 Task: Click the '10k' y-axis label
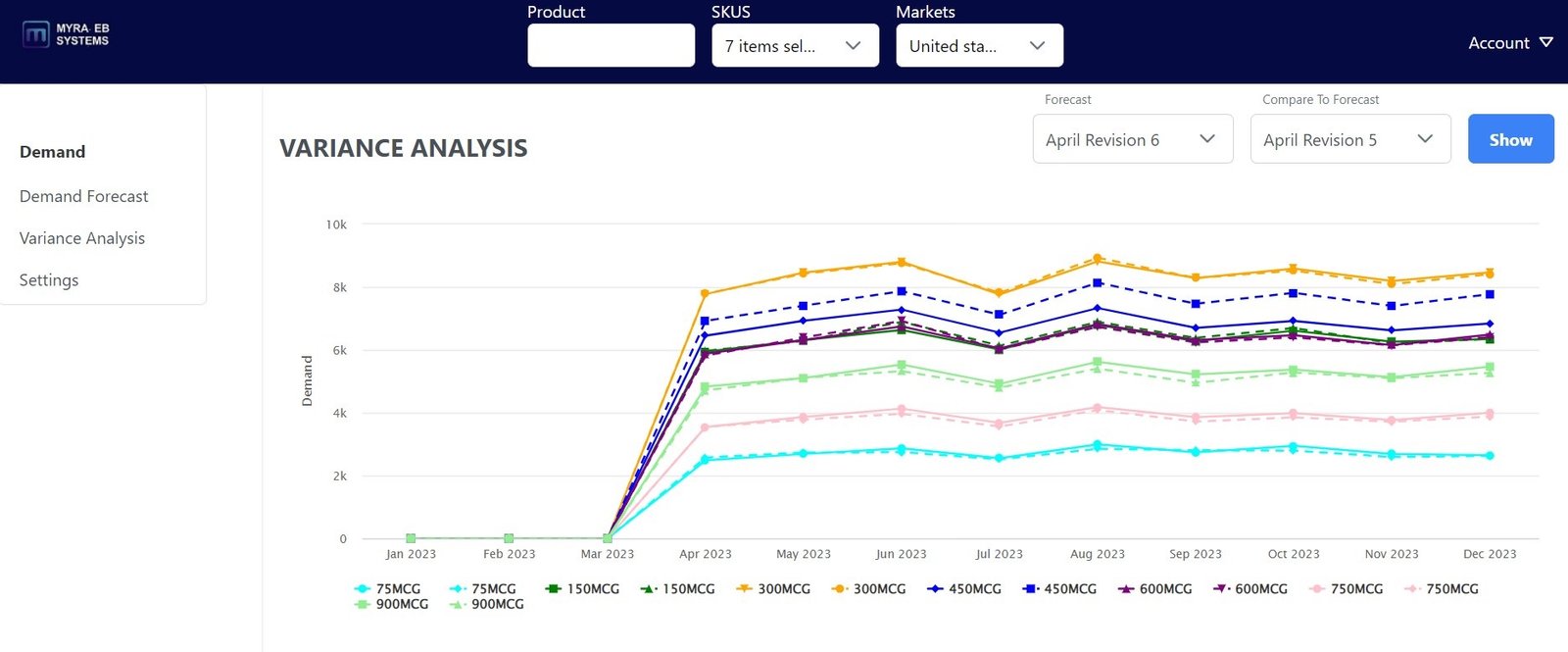click(x=336, y=225)
